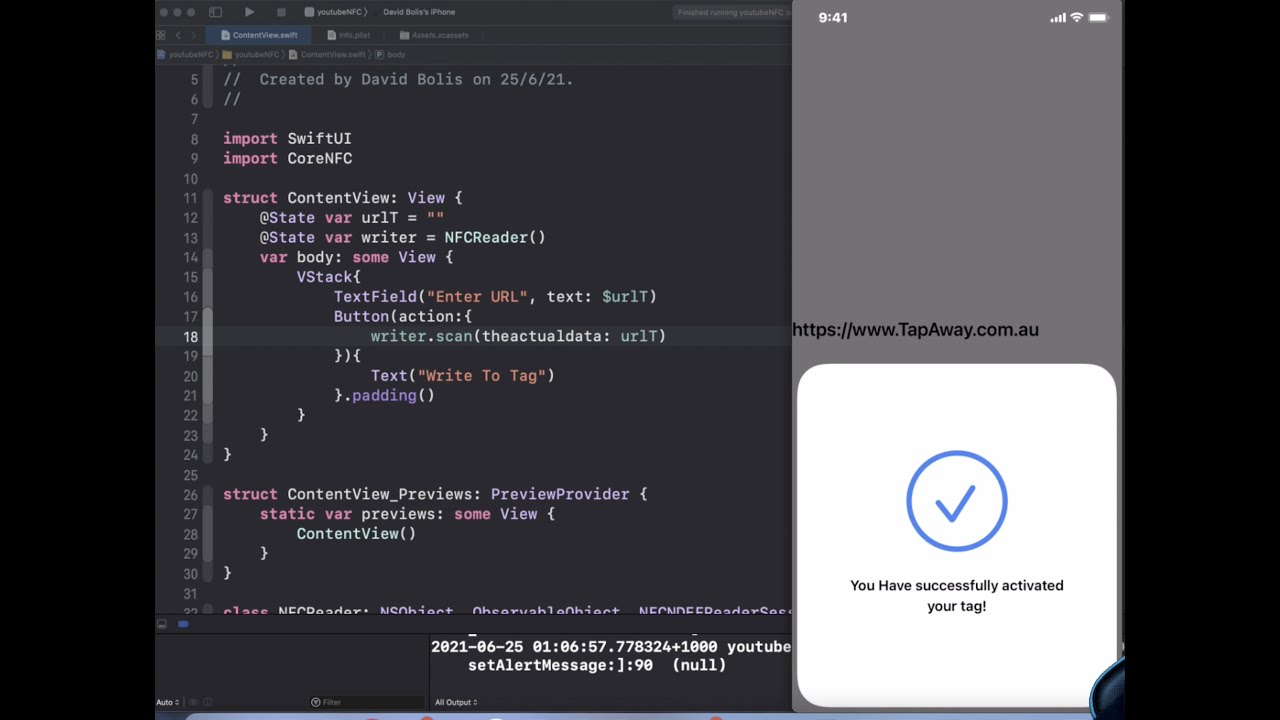Tap the iPhone Wi-Fi status icon
Viewport: 1280px width, 720px height.
(x=1077, y=18)
